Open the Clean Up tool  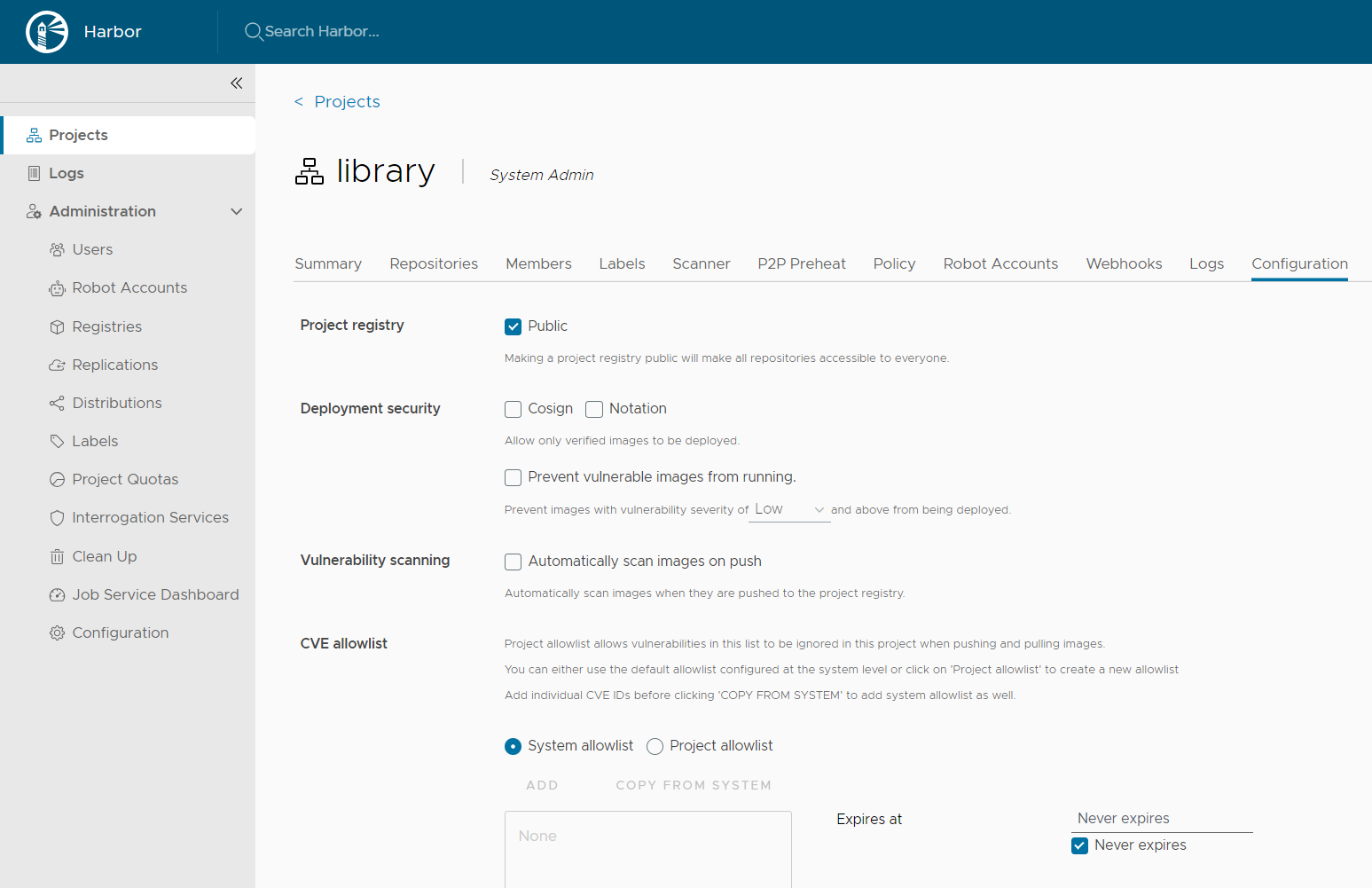click(x=104, y=556)
